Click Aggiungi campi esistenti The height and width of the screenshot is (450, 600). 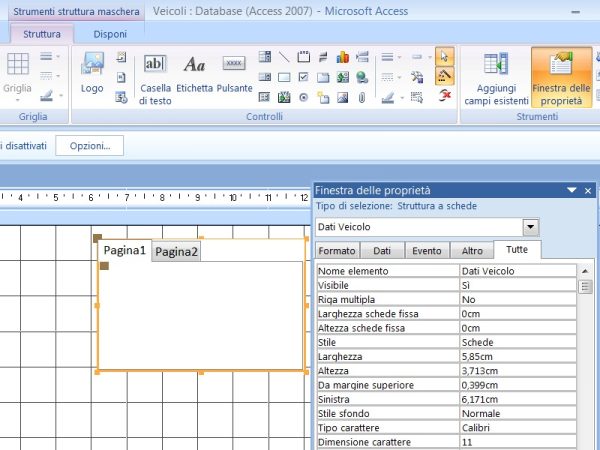496,80
